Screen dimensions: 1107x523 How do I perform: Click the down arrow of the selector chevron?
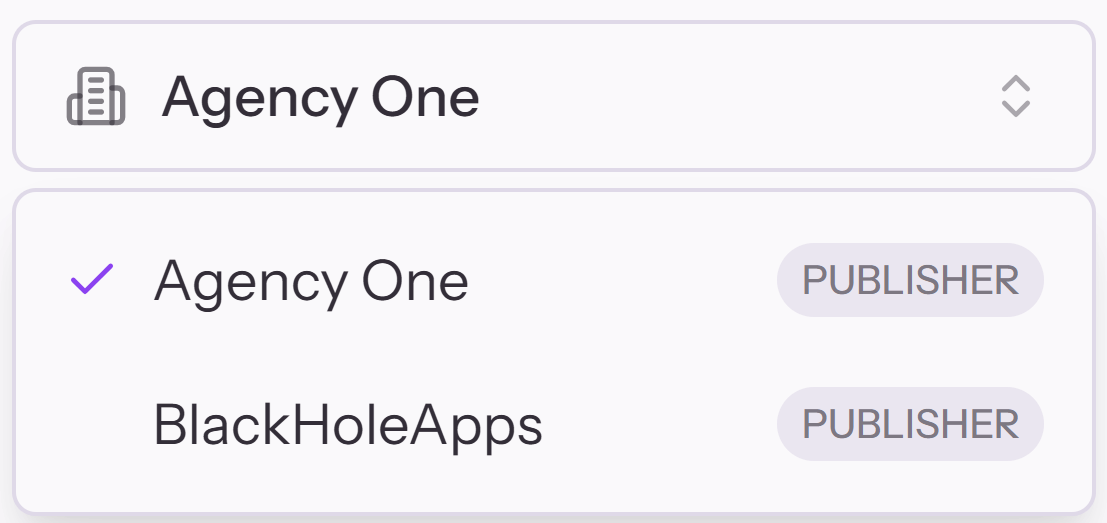tap(1015, 108)
